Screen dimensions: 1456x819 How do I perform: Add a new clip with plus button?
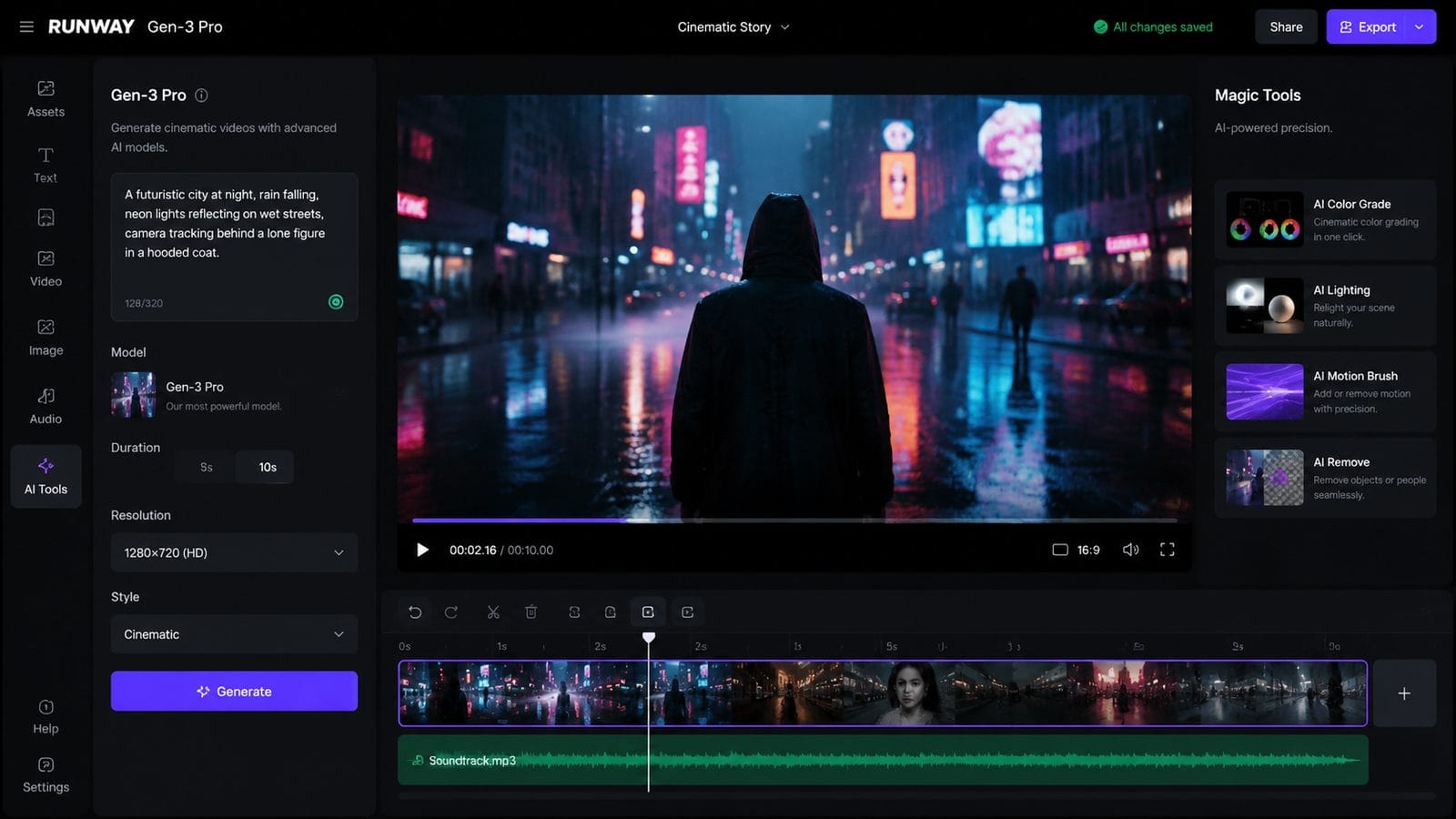(1404, 693)
